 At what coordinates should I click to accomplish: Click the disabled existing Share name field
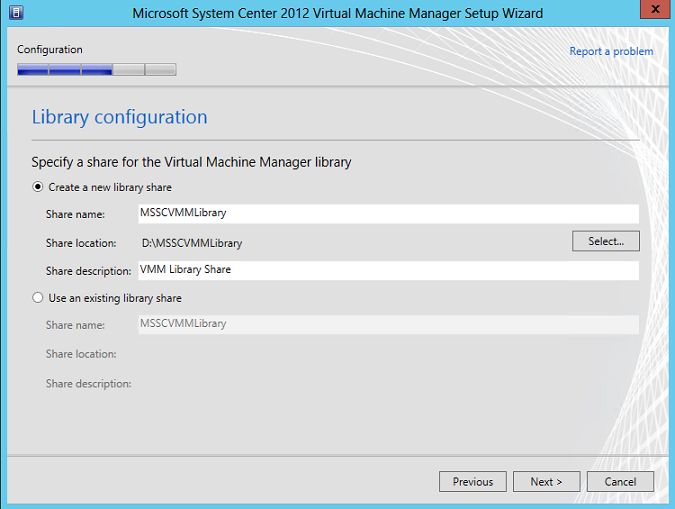388,324
